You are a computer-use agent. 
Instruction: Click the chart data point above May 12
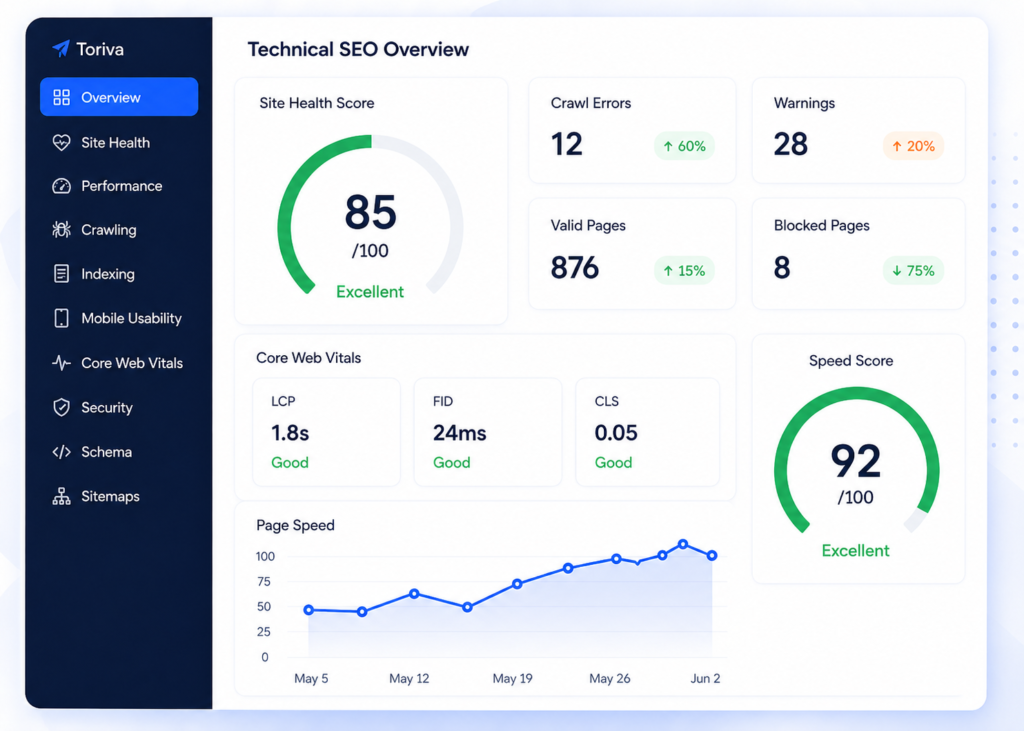coord(414,594)
